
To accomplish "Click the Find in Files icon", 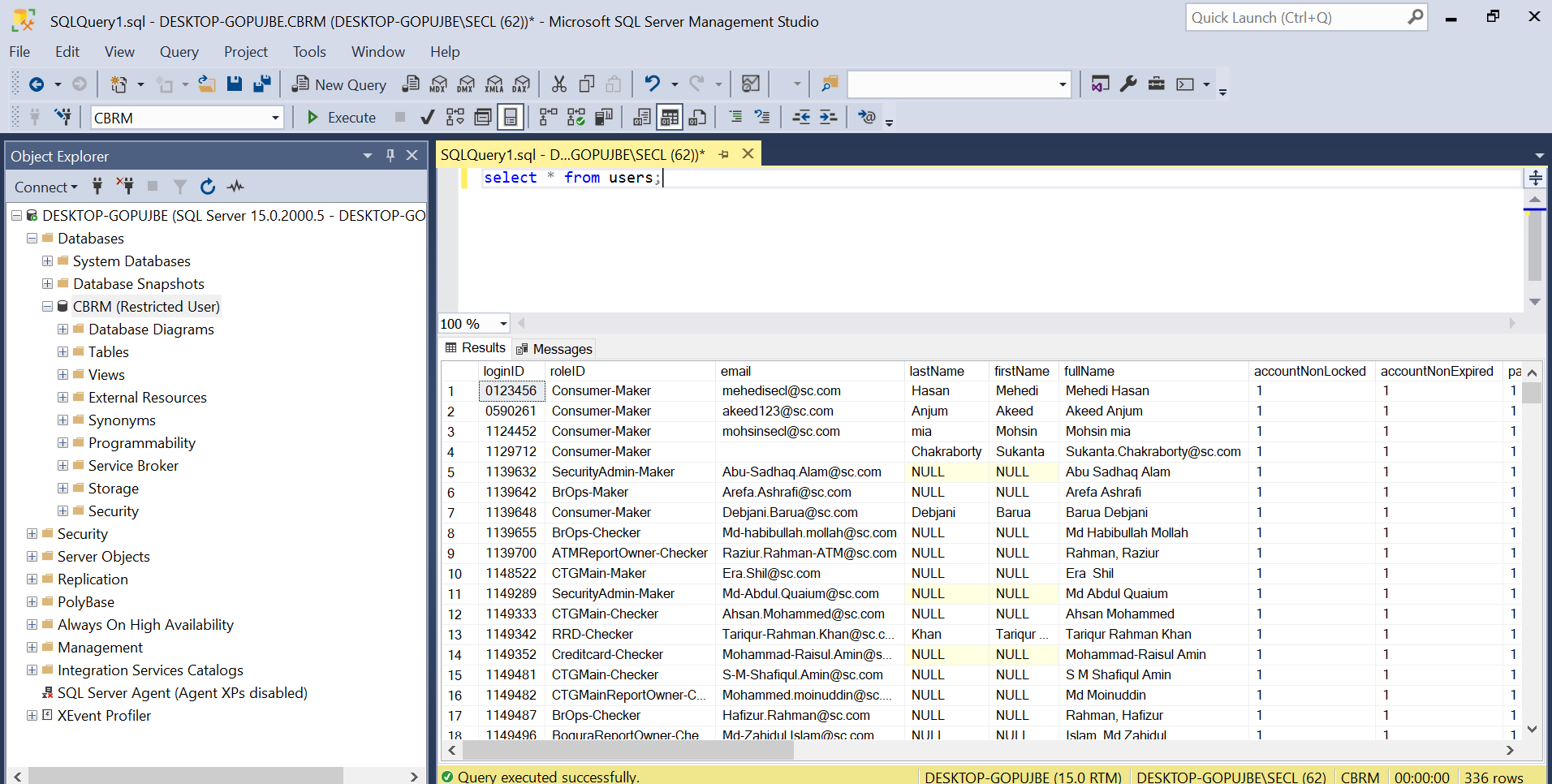I will pos(829,84).
